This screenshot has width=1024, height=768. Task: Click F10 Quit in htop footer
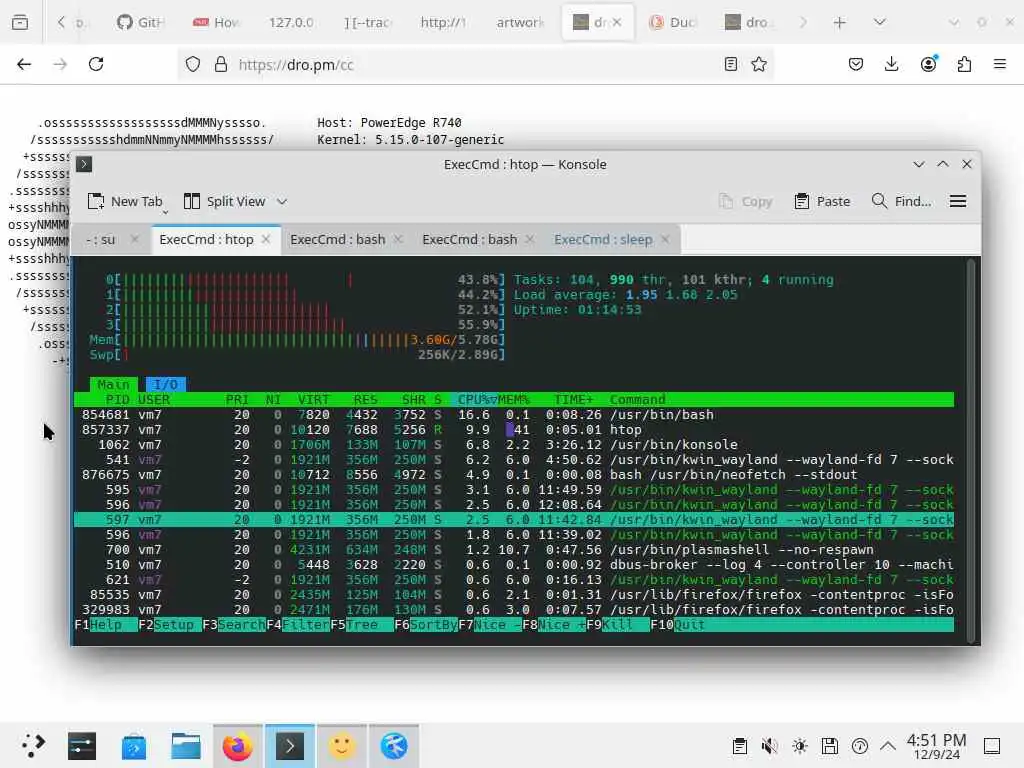click(677, 625)
